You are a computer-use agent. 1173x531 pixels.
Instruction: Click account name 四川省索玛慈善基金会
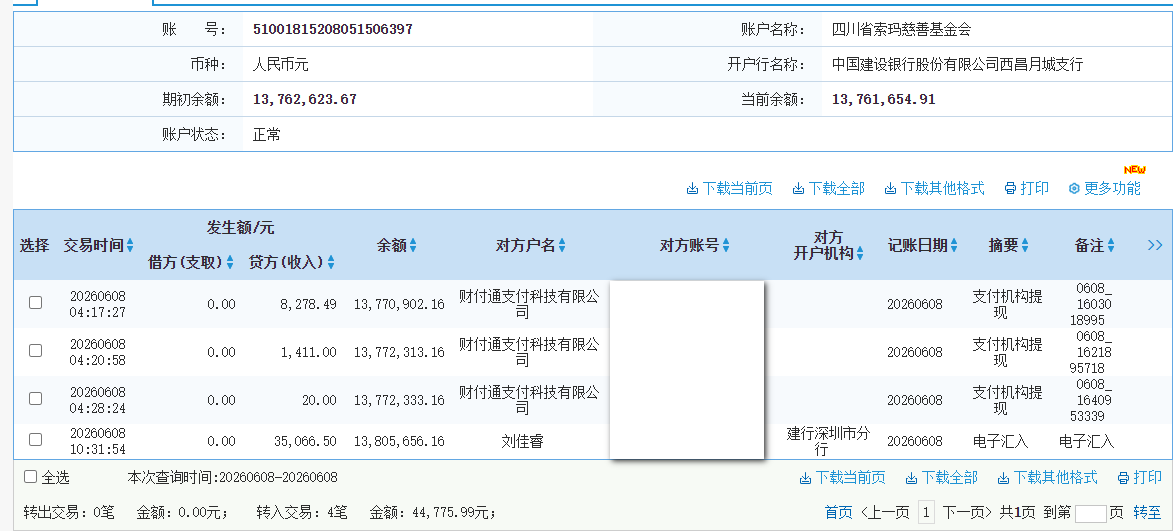click(x=901, y=30)
